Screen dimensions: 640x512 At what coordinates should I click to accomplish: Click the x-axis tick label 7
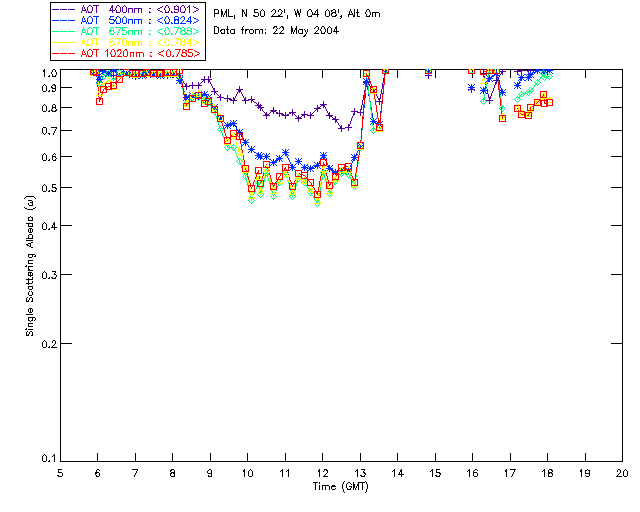135,473
